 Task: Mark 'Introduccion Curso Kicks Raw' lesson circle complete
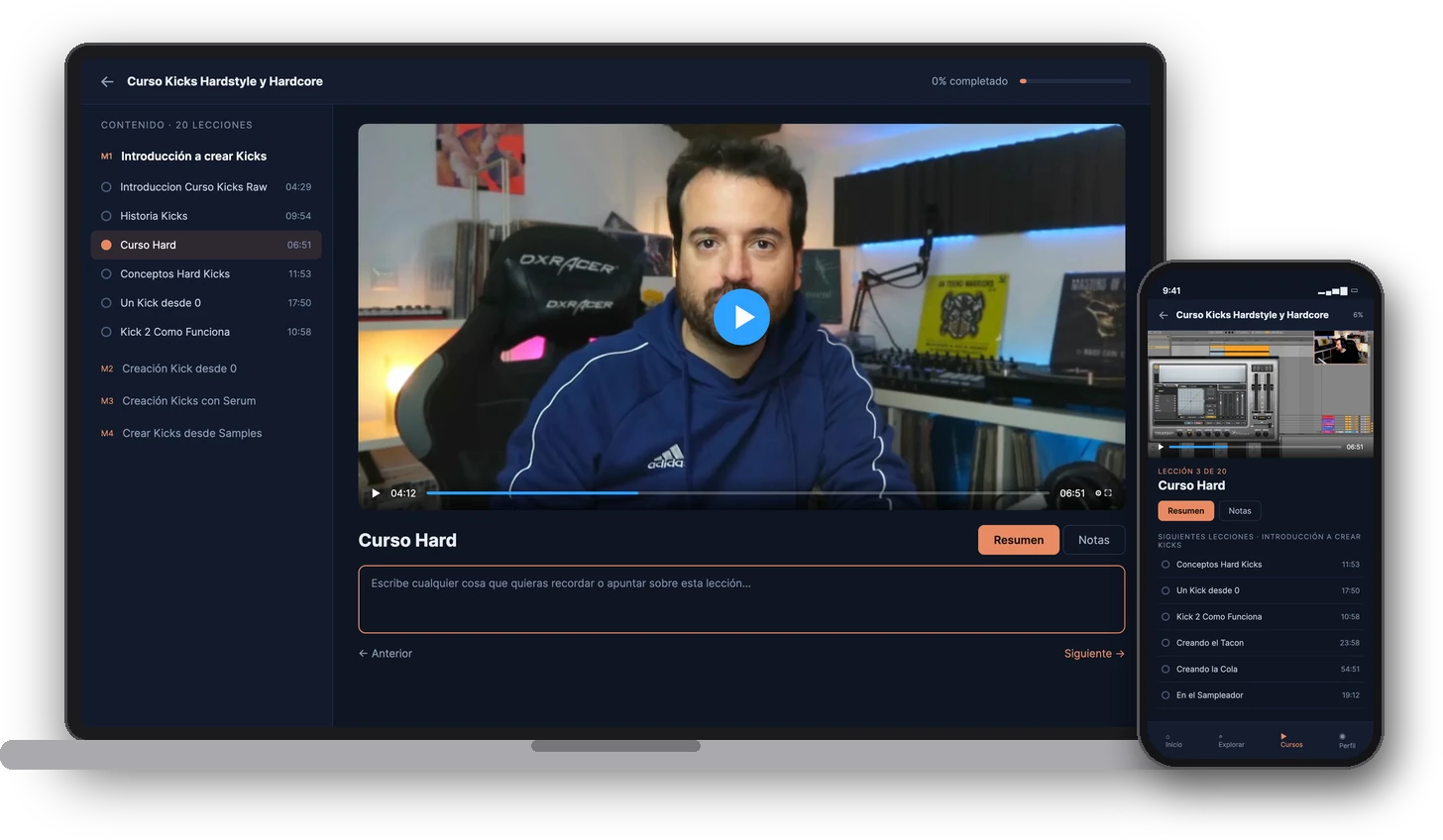(106, 187)
